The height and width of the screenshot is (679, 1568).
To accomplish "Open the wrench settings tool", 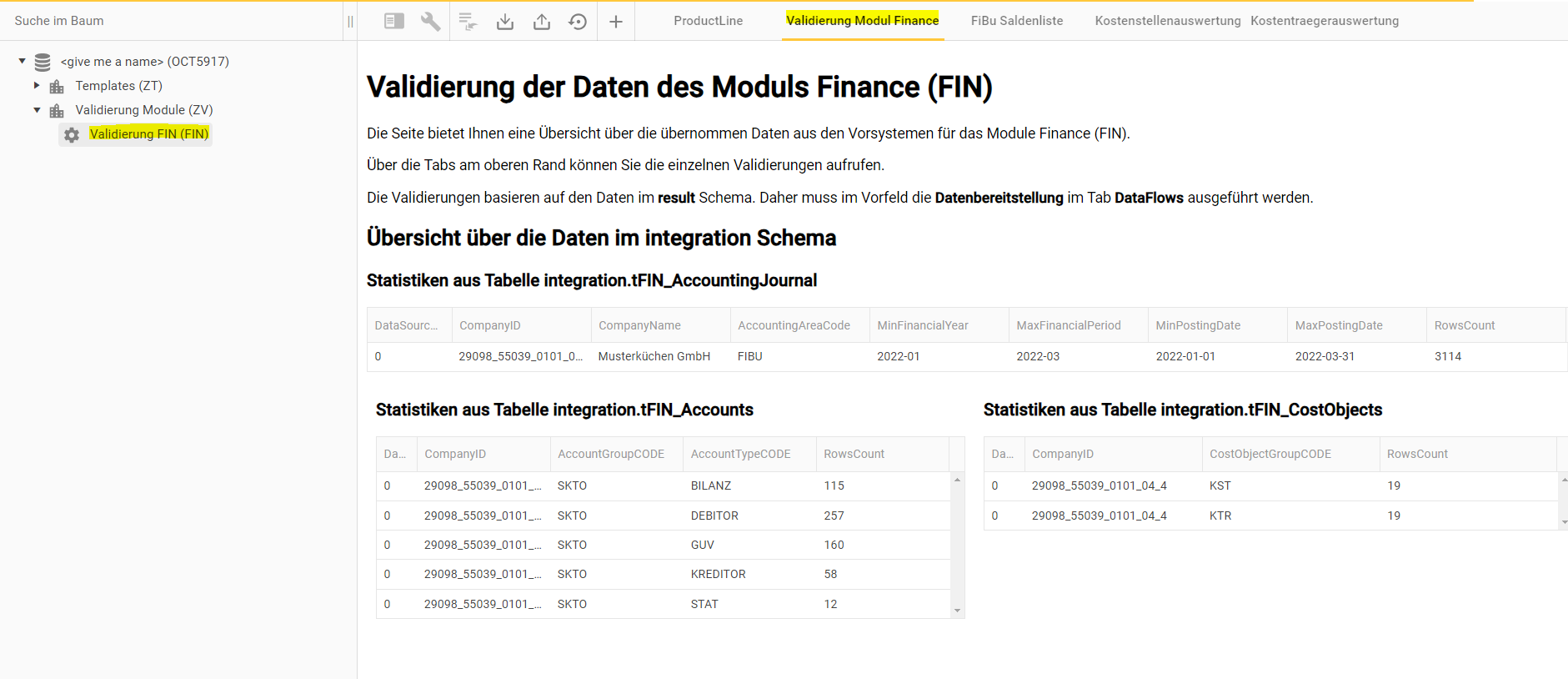I will 430,21.
